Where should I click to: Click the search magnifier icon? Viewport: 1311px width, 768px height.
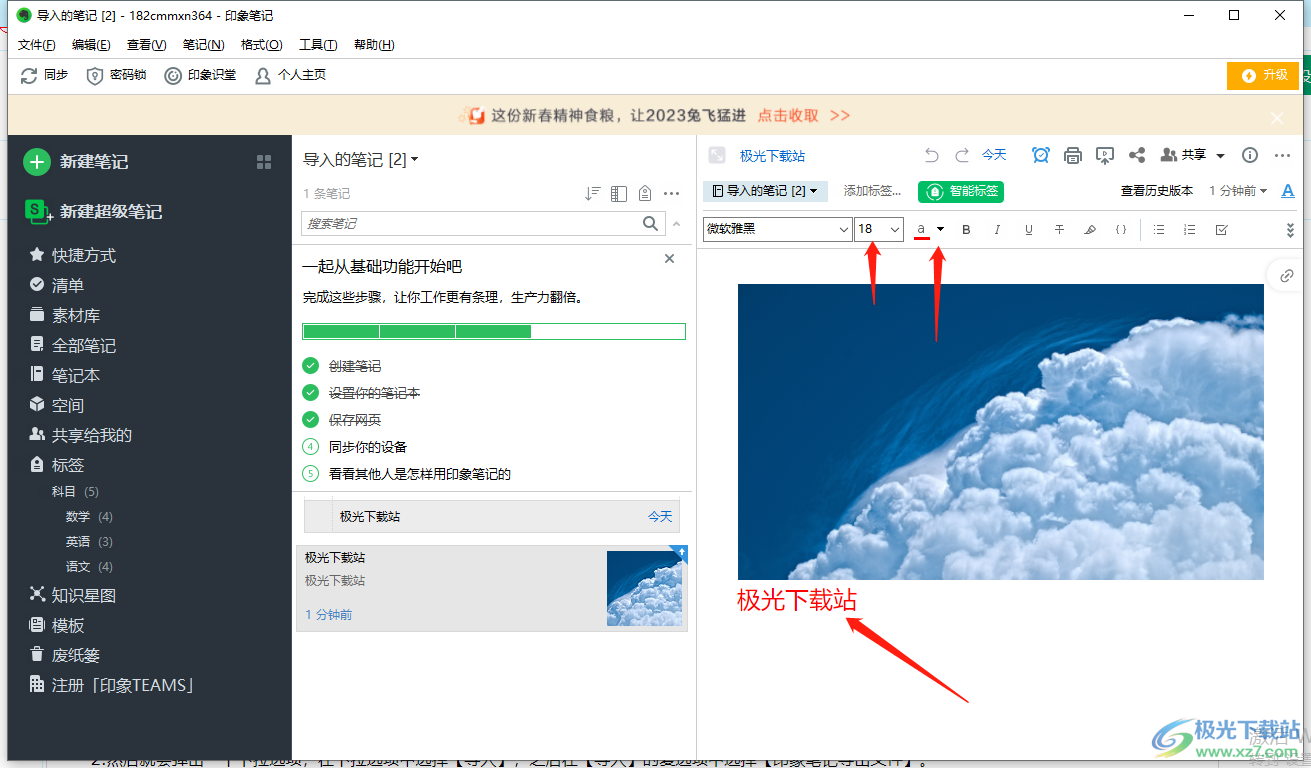tap(651, 224)
